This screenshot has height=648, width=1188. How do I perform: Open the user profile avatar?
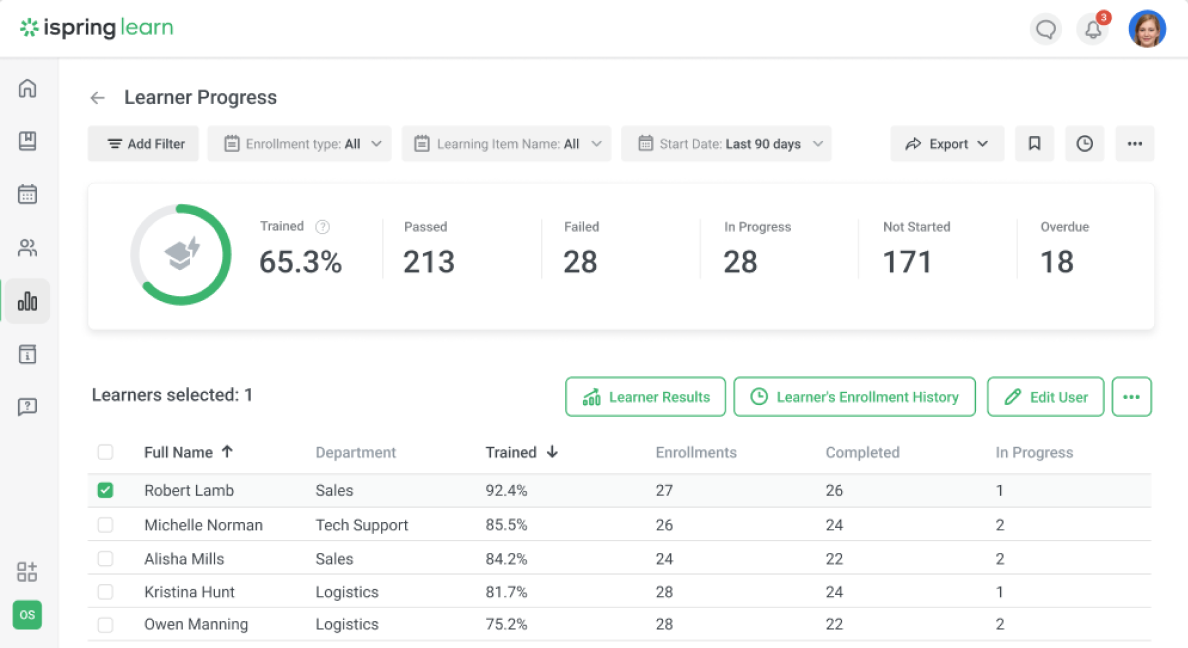point(1147,30)
